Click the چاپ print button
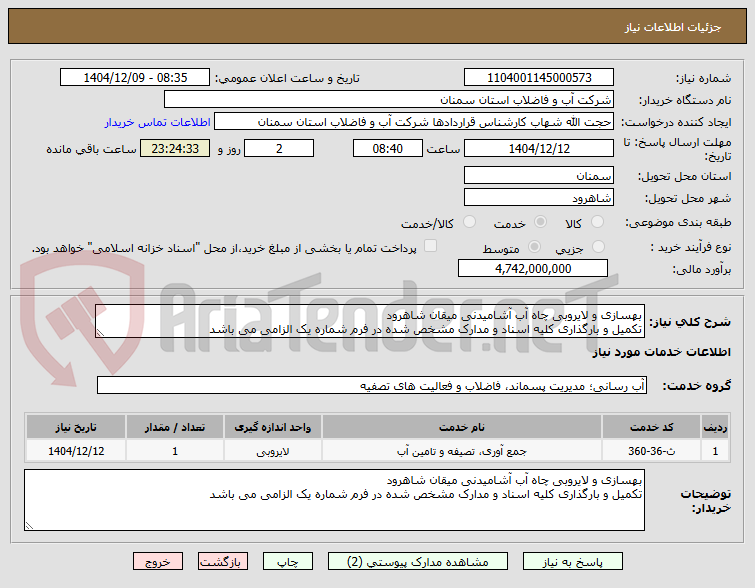 (287, 562)
